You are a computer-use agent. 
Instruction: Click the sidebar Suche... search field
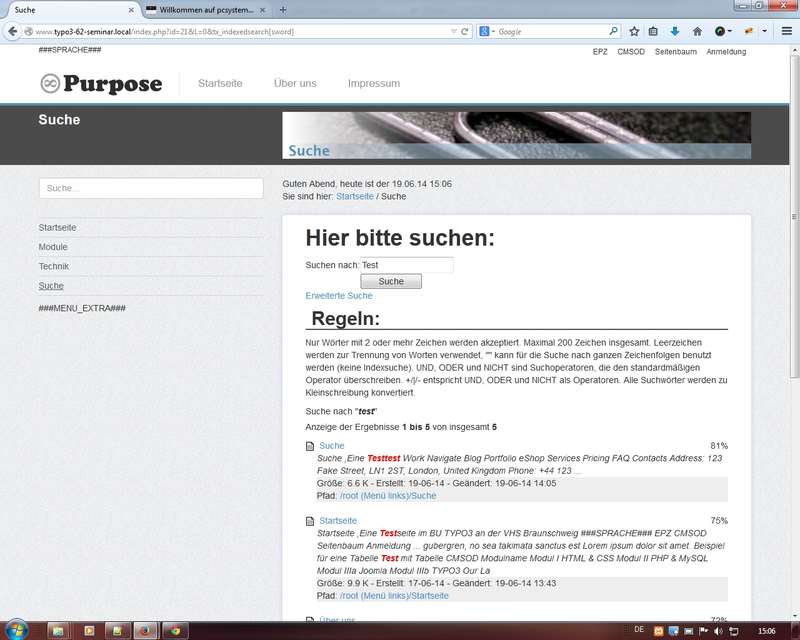point(151,188)
